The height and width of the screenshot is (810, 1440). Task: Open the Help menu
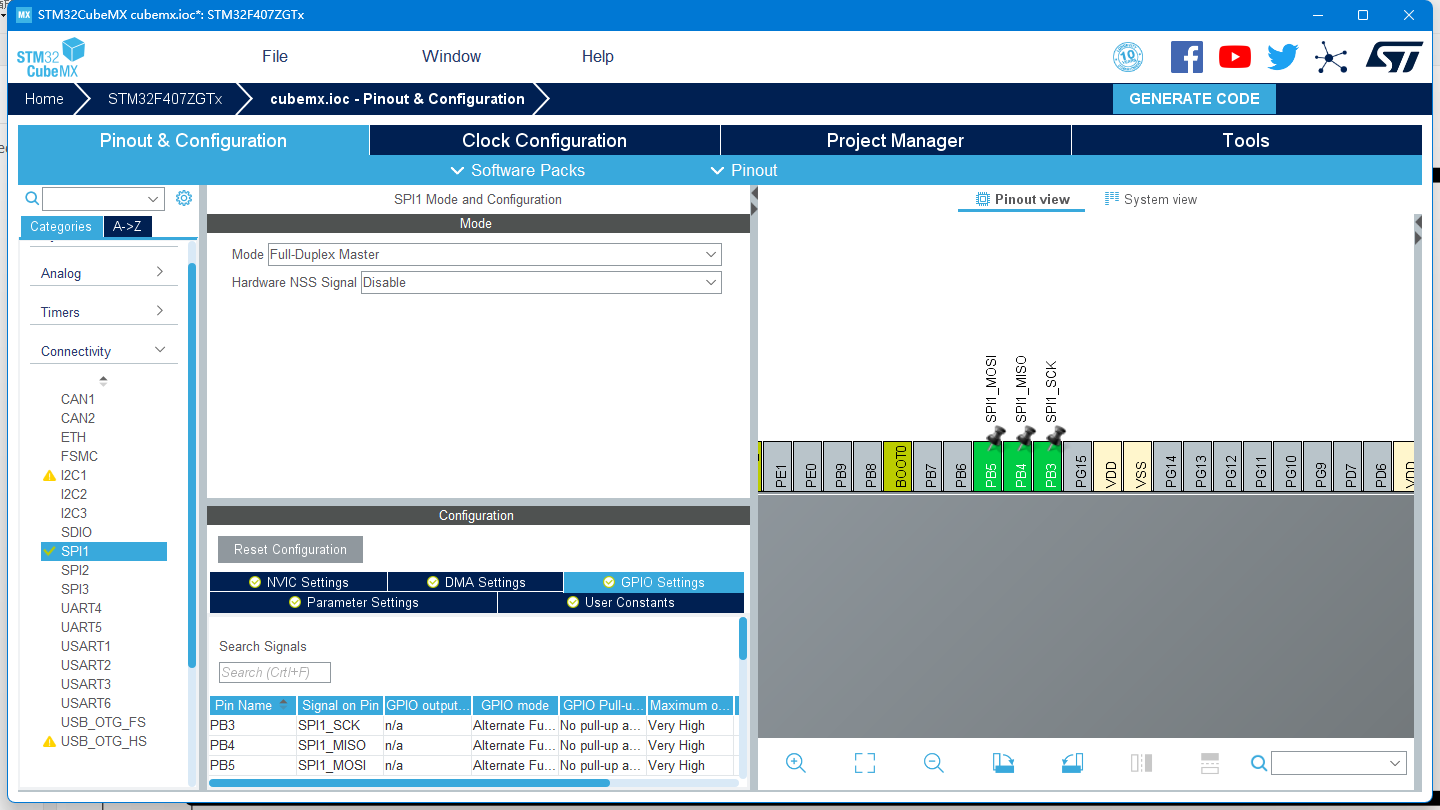pos(597,56)
